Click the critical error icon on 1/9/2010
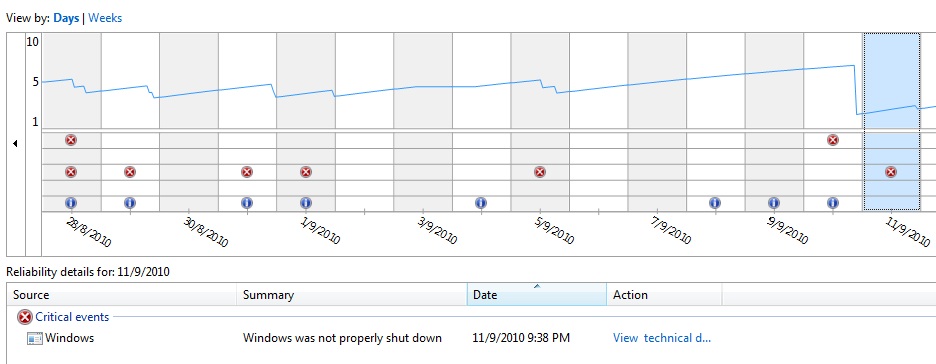 [306, 172]
